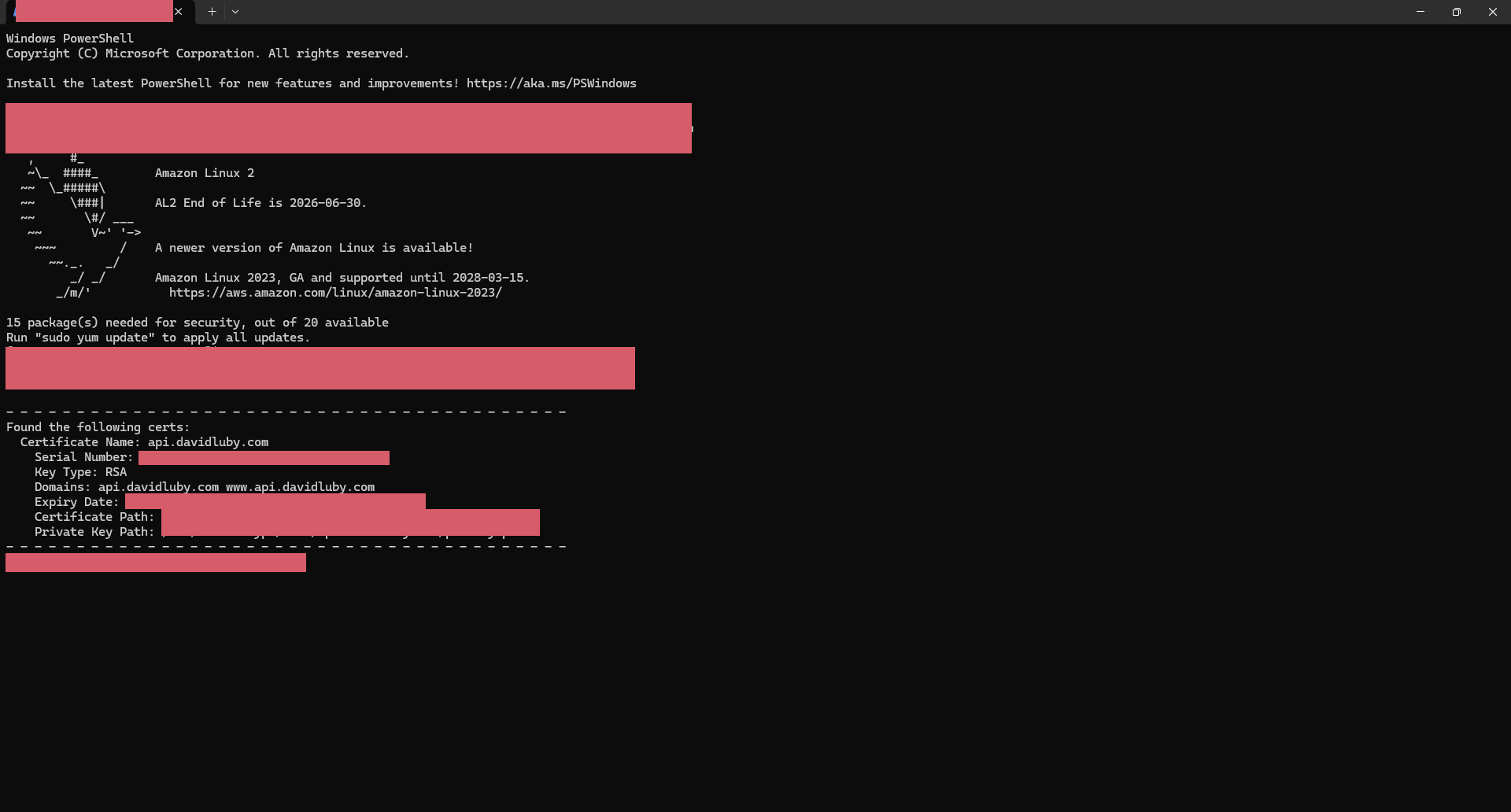Close the current terminal tab
The image size is (1511, 812).
click(x=179, y=12)
